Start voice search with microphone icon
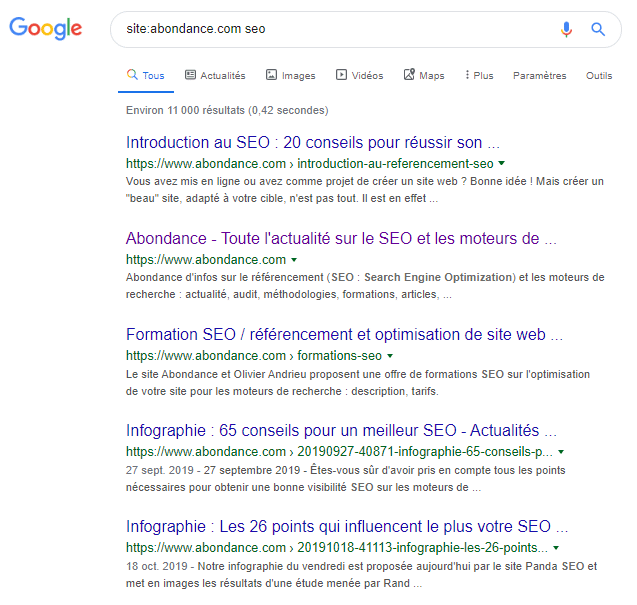The image size is (637, 605). 566,29
